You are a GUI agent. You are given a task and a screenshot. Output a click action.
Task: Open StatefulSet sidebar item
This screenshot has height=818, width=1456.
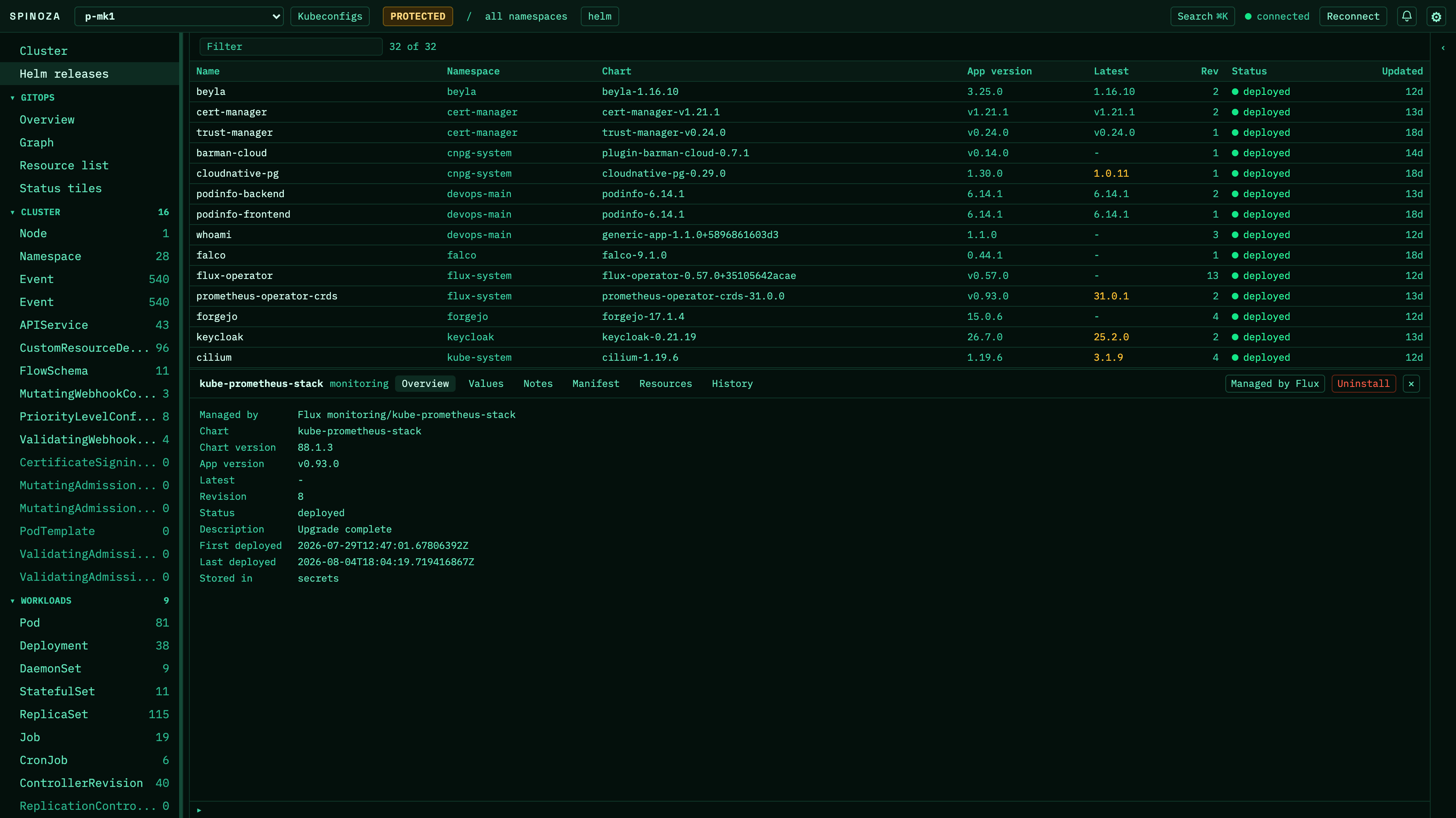point(89,691)
